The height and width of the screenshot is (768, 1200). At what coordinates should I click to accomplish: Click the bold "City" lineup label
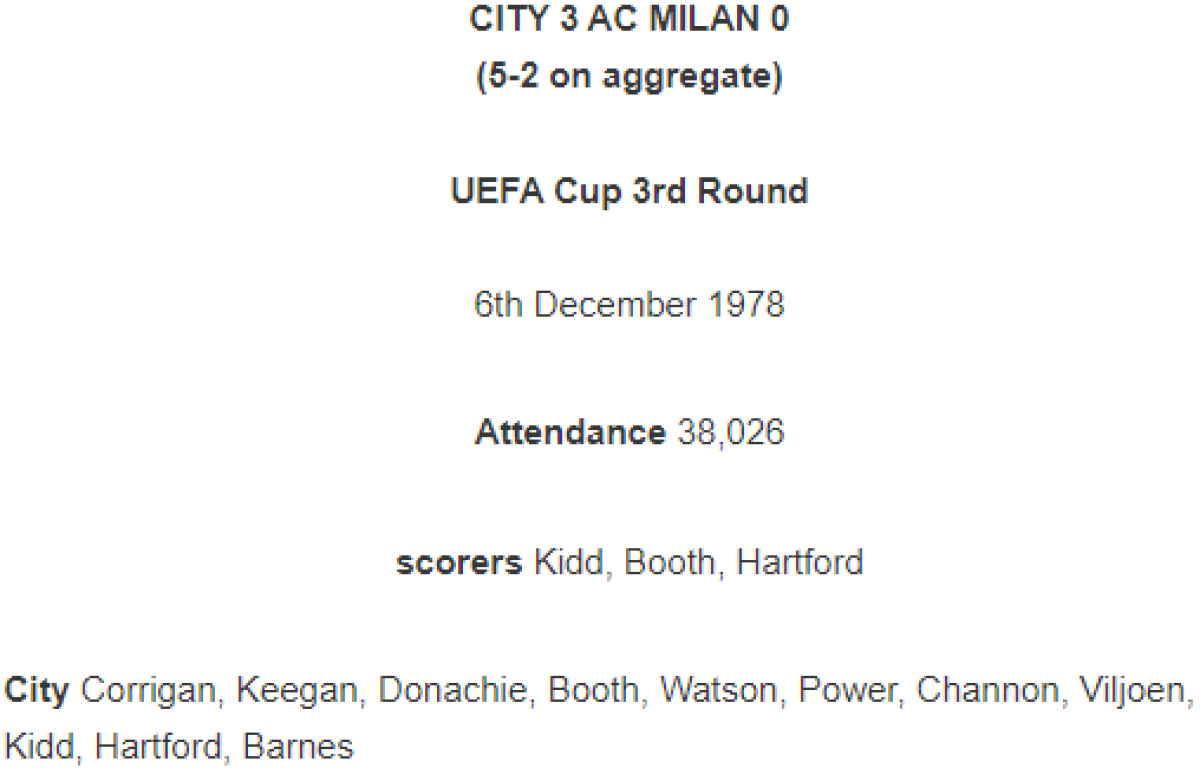[x=37, y=690]
